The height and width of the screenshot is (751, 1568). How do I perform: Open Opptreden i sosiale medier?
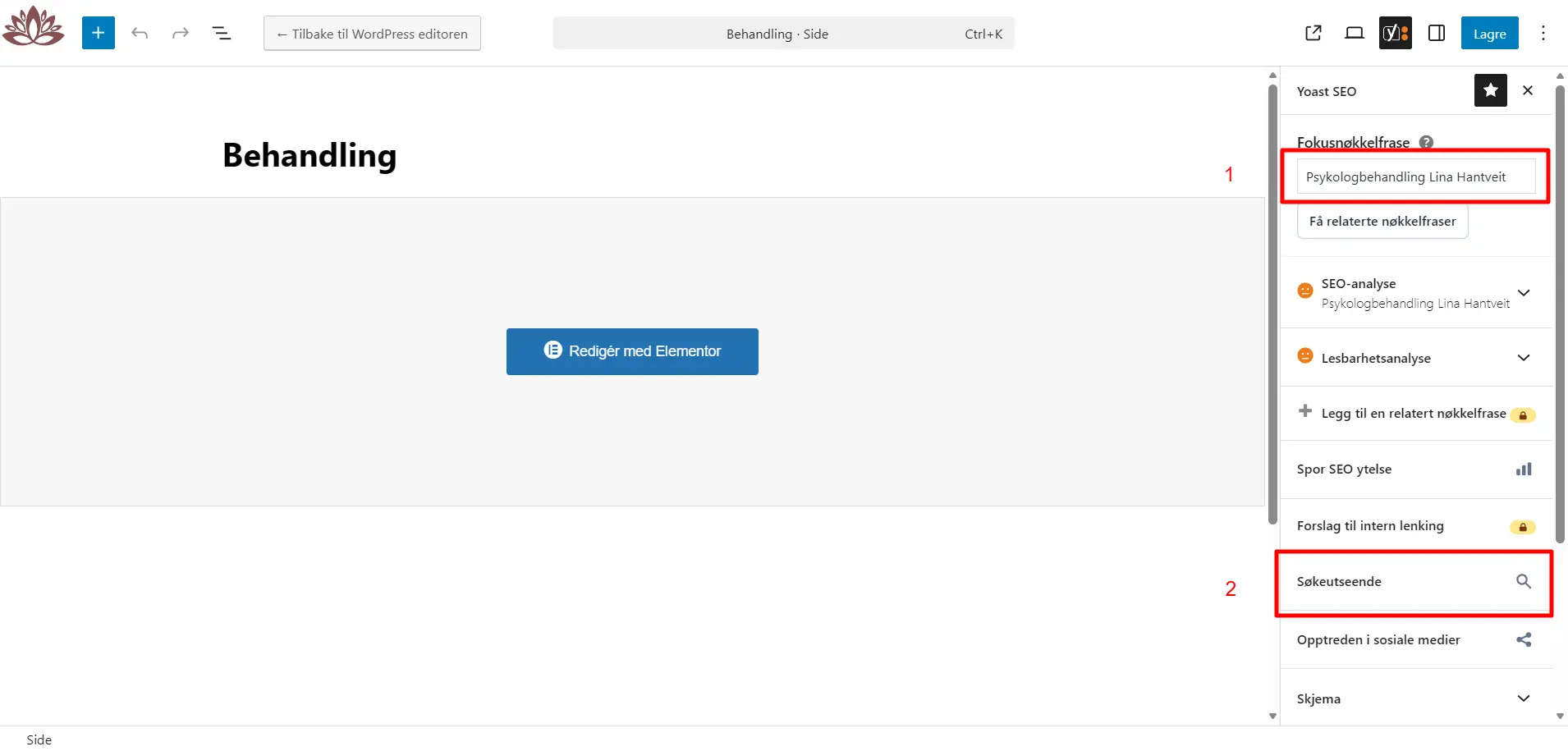tap(1416, 640)
